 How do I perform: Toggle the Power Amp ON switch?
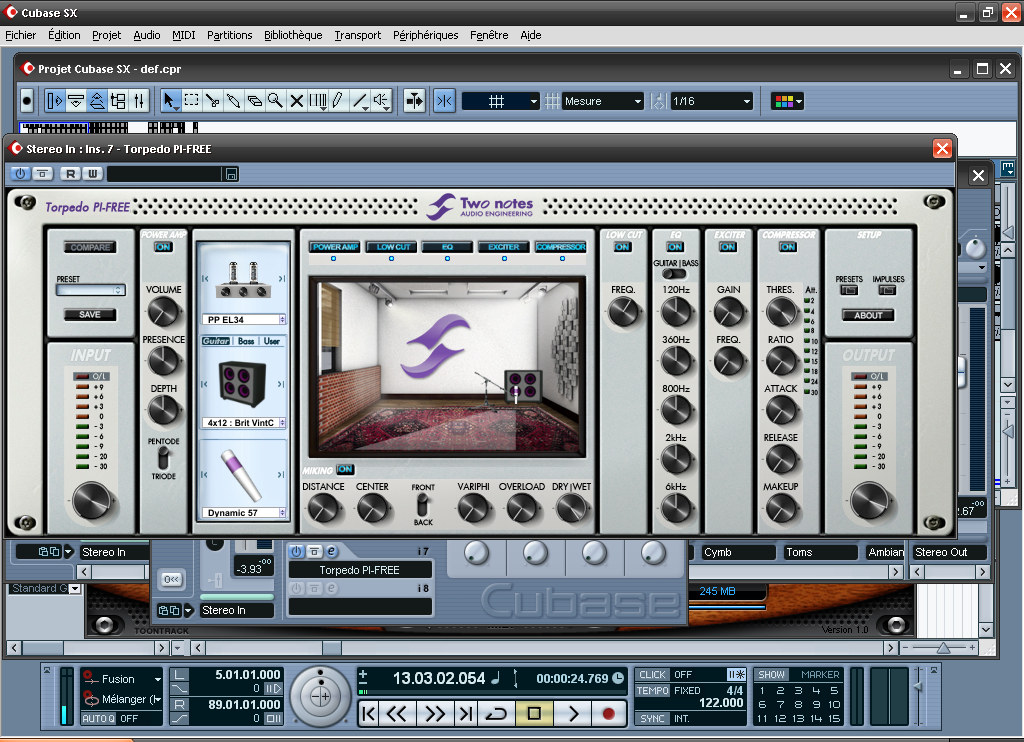(x=163, y=247)
